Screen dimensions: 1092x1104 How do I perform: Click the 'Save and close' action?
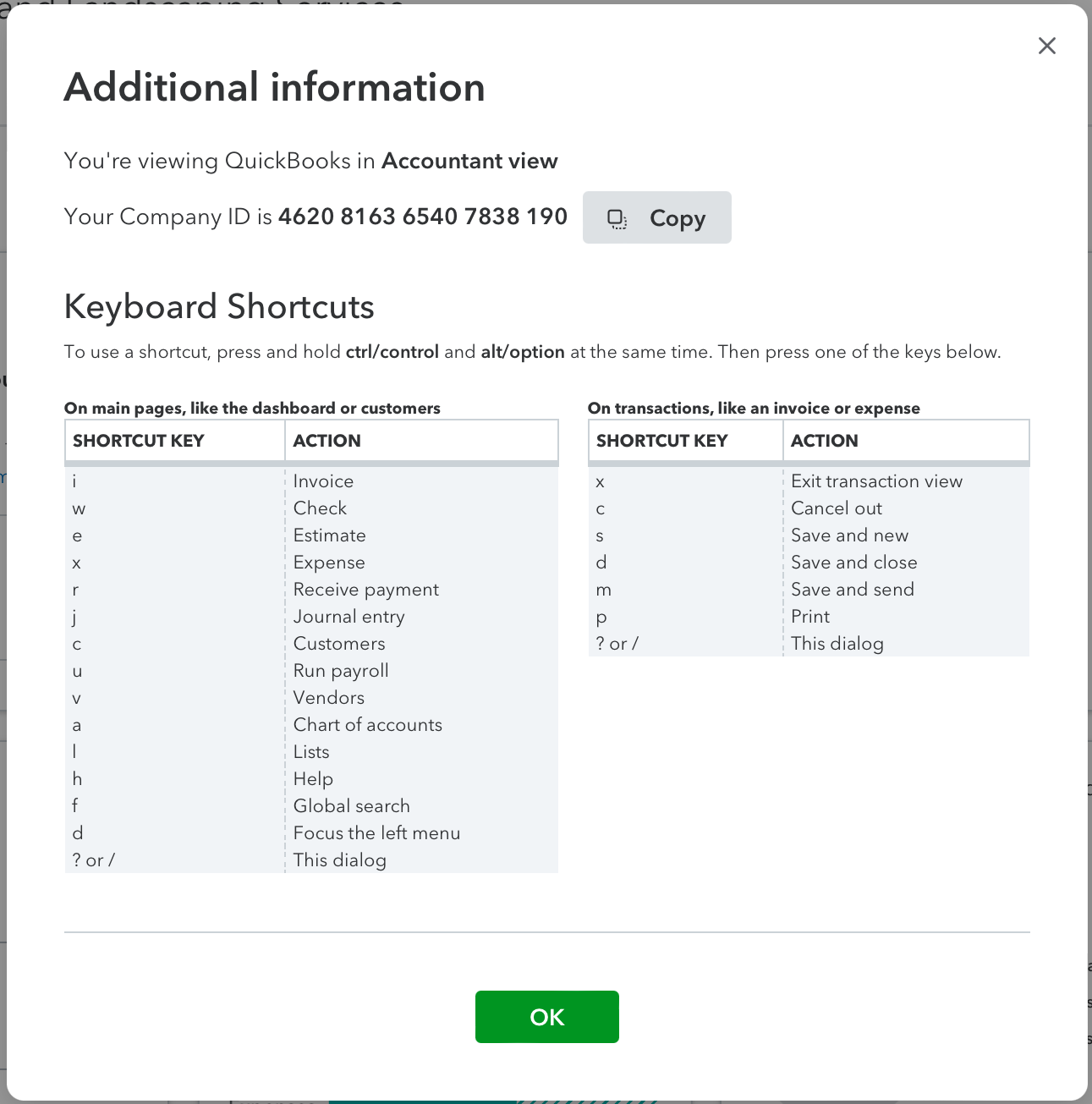pos(853,563)
